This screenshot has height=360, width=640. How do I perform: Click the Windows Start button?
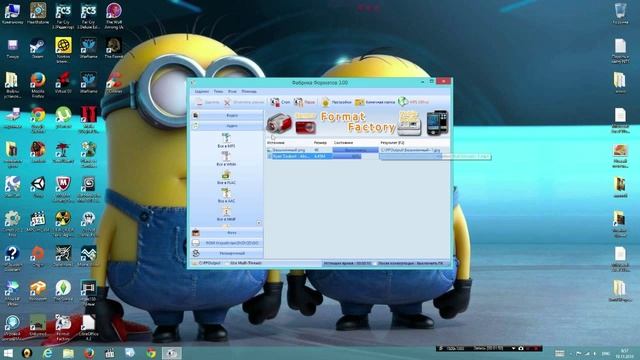[8, 353]
